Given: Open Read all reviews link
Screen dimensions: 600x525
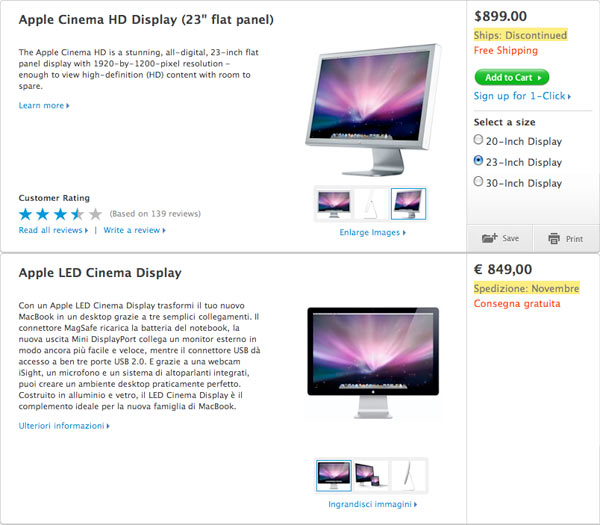Looking at the screenshot, I should tap(53, 230).
